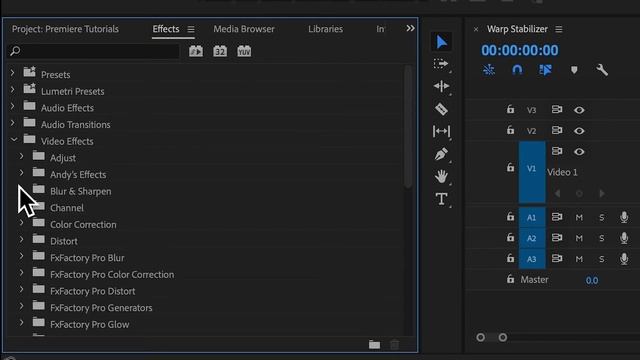
Task: Expand the Distort folder
Action: pos(21,240)
